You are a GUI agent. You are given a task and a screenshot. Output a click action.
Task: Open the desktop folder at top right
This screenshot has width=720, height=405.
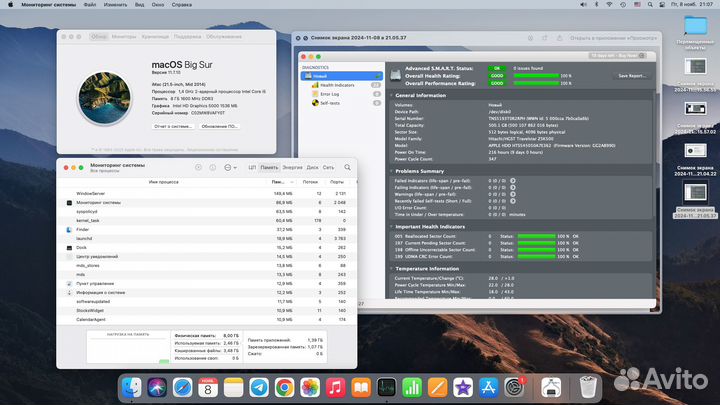tap(695, 26)
